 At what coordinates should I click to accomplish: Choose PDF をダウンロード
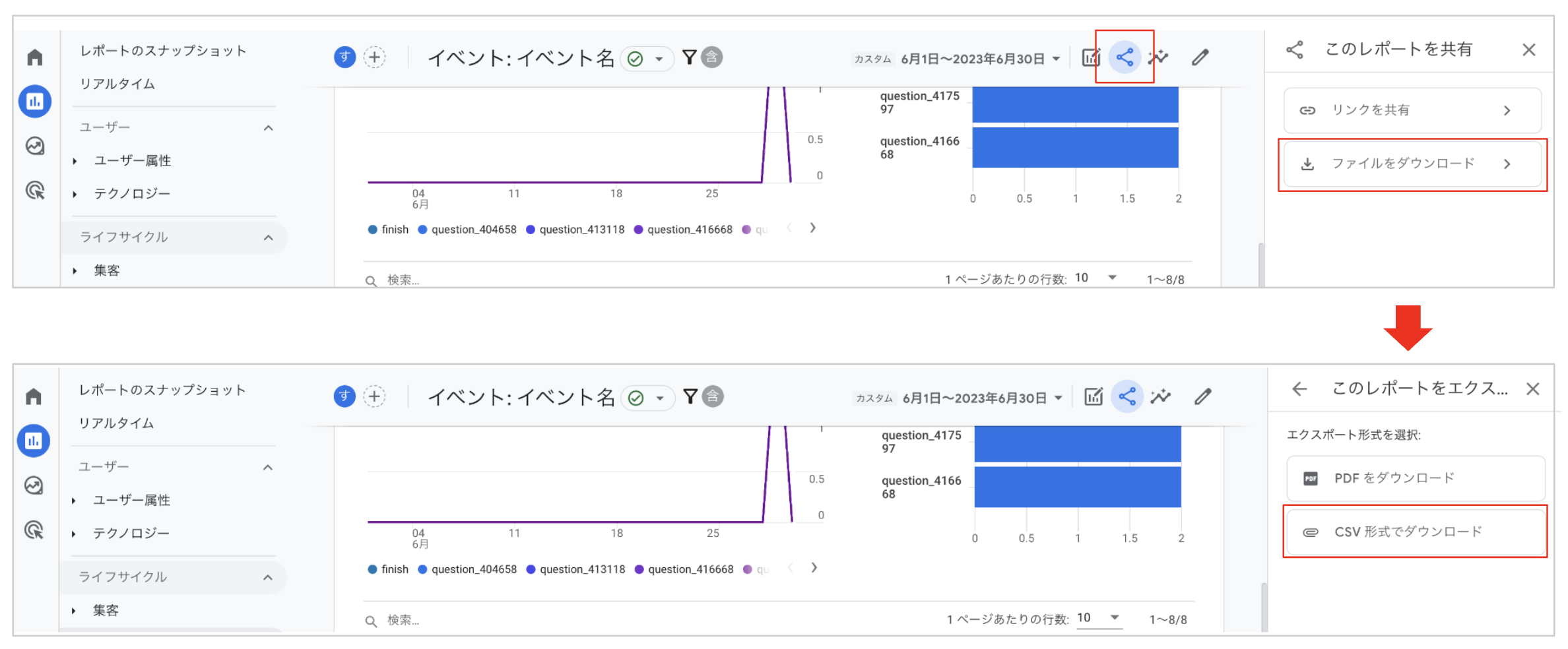[1416, 478]
